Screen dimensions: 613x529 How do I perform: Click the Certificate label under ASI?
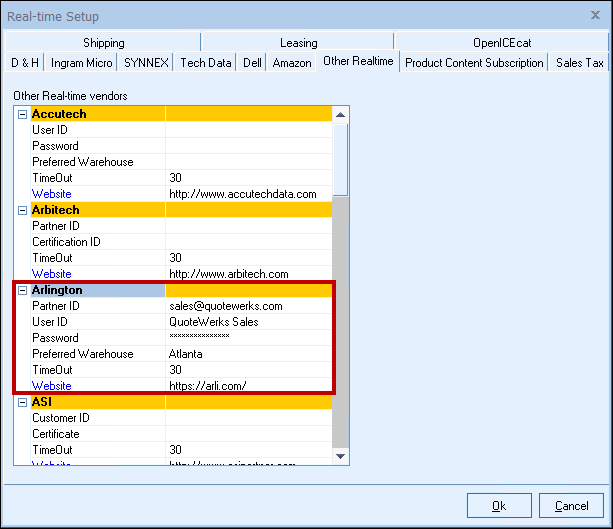[56, 434]
